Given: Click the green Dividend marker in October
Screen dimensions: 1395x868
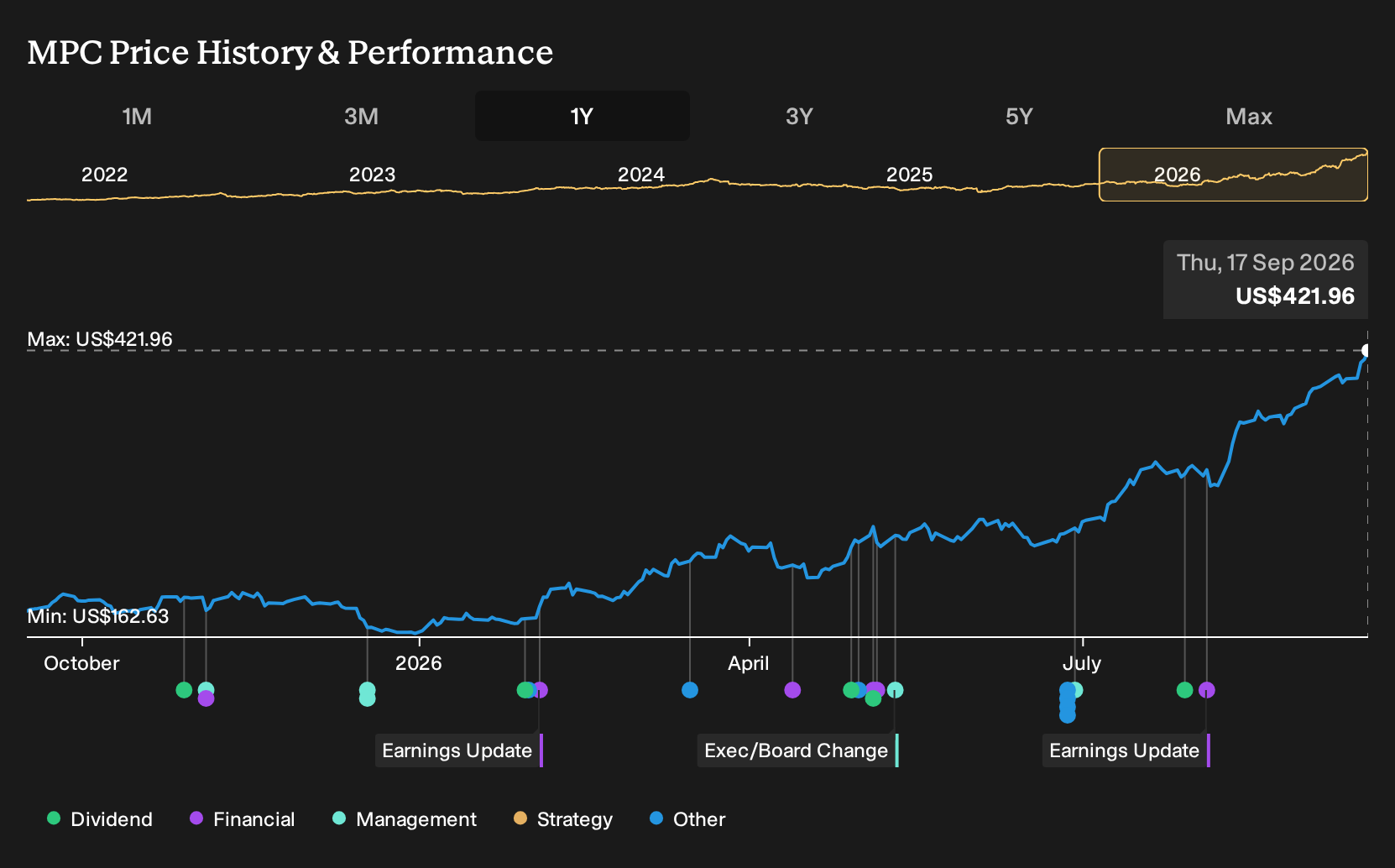Looking at the screenshot, I should click(x=184, y=690).
